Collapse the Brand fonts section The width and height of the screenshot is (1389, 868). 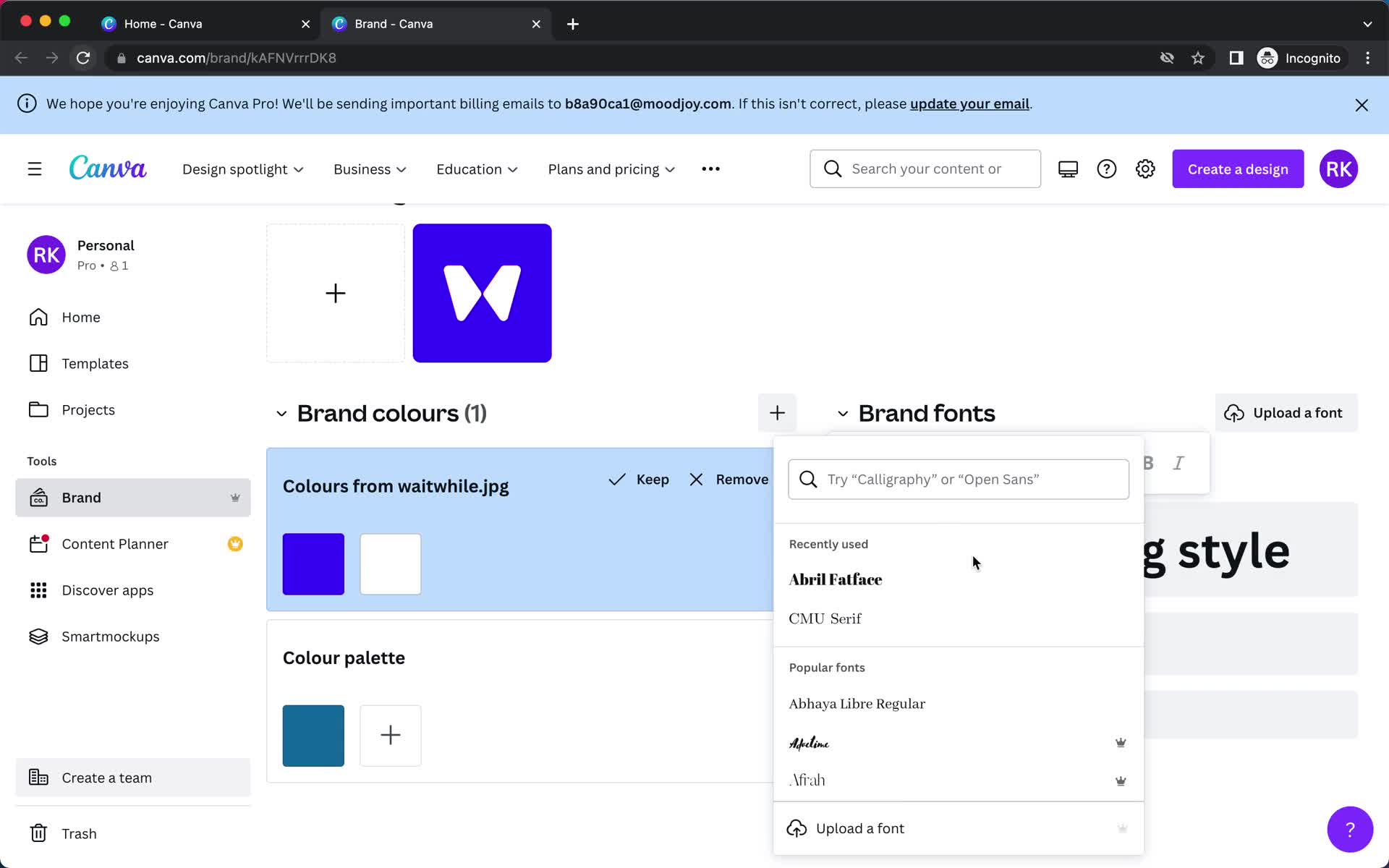[843, 414]
